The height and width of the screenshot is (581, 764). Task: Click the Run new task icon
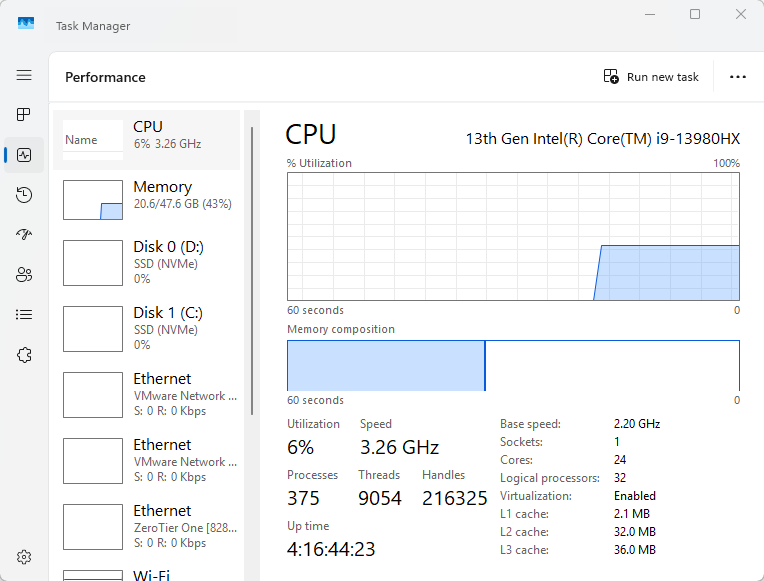click(x=611, y=77)
